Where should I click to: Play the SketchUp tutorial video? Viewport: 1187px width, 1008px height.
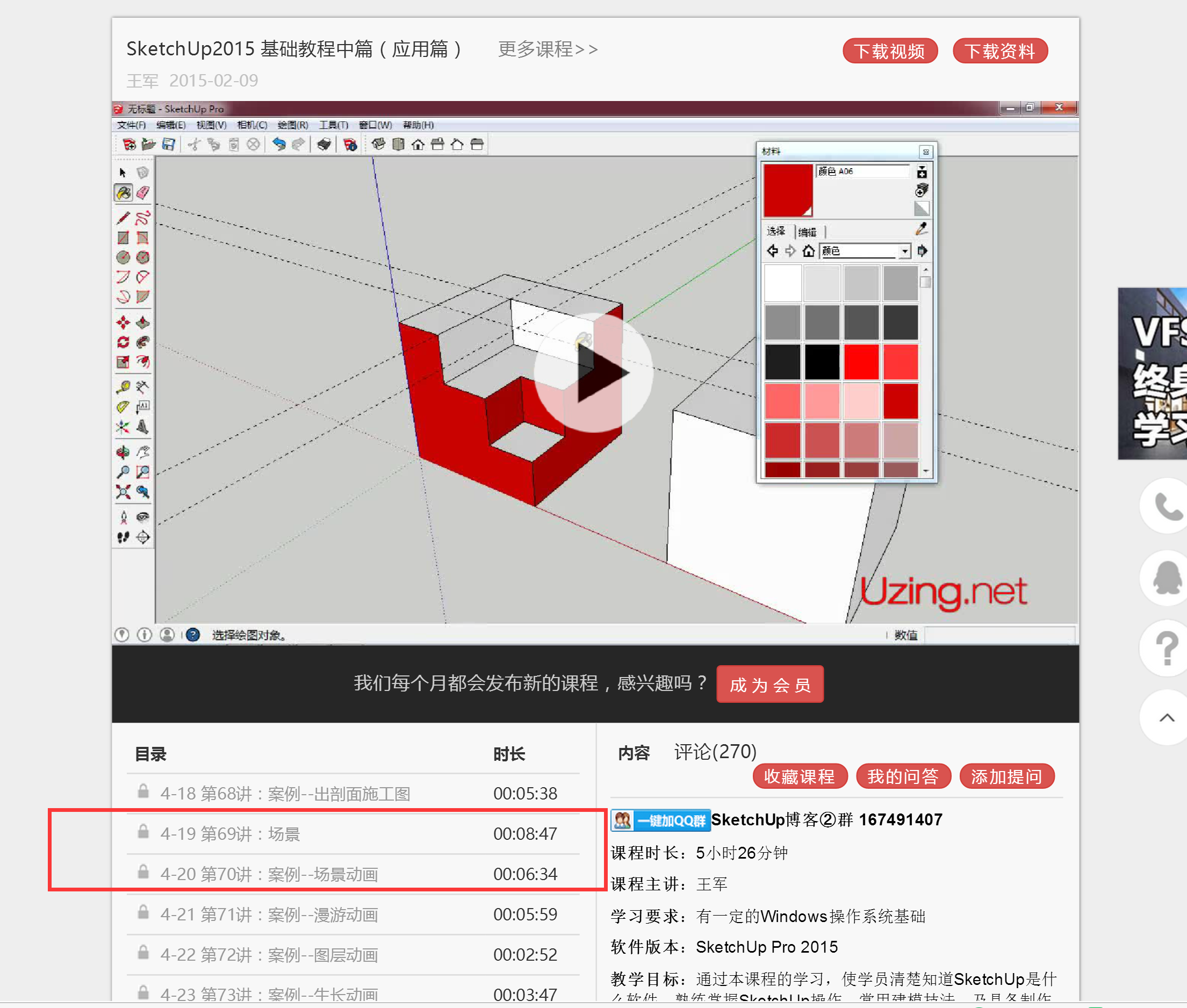(593, 373)
